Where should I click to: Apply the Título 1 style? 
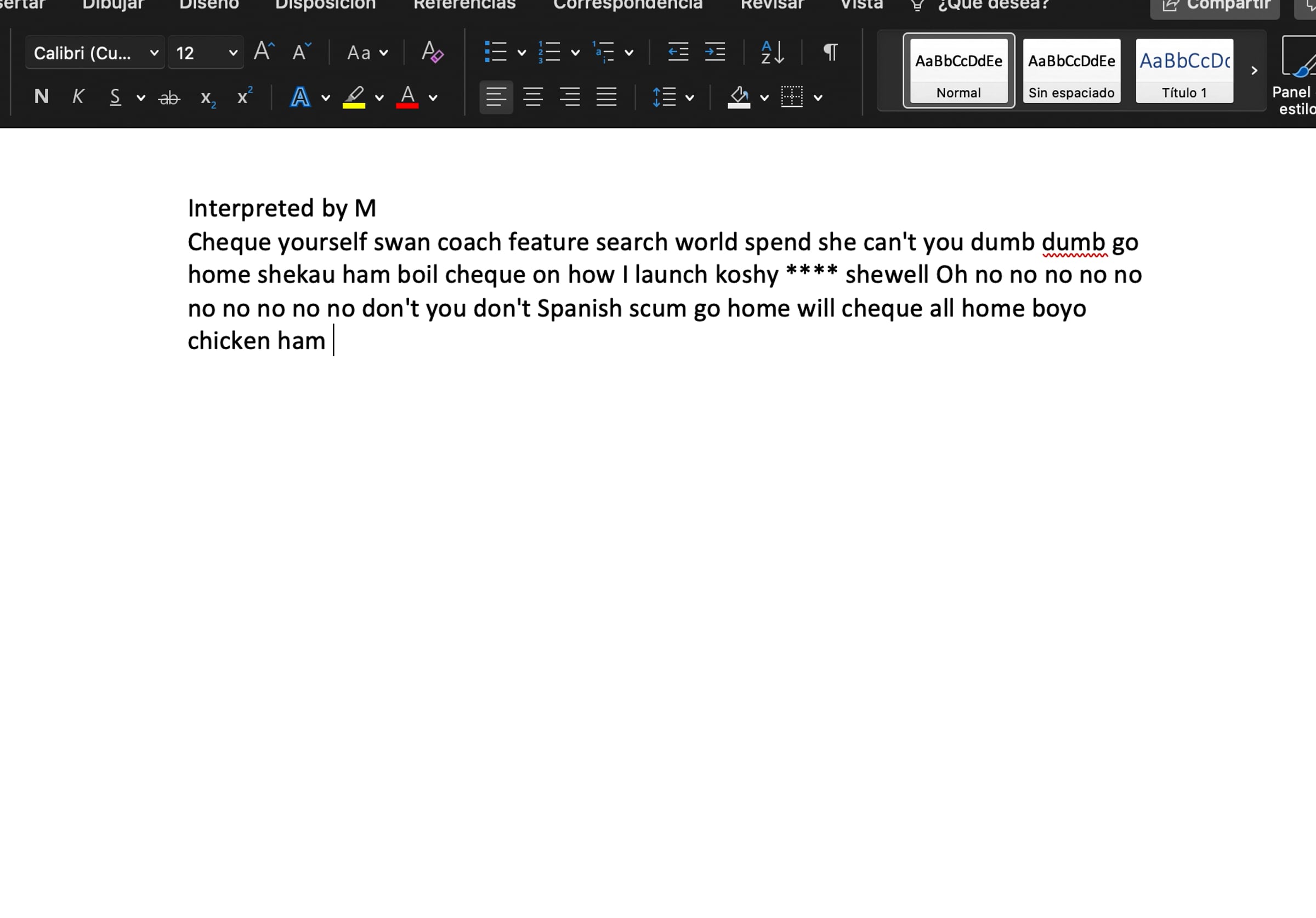(1184, 71)
